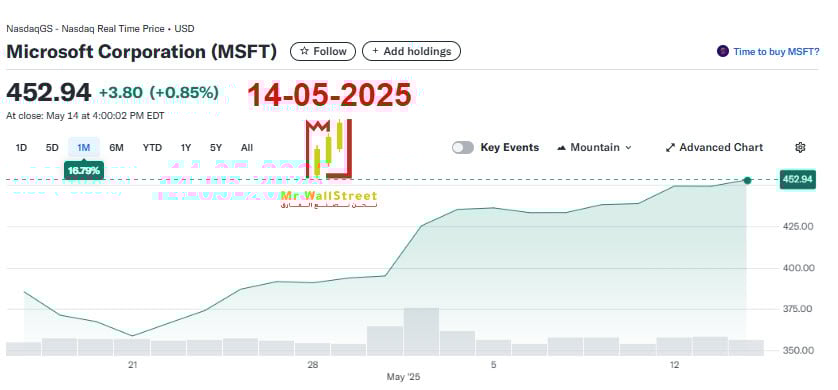Click the Mr WallStreet candlestick logo
The width and height of the screenshot is (838, 390).
[329, 148]
